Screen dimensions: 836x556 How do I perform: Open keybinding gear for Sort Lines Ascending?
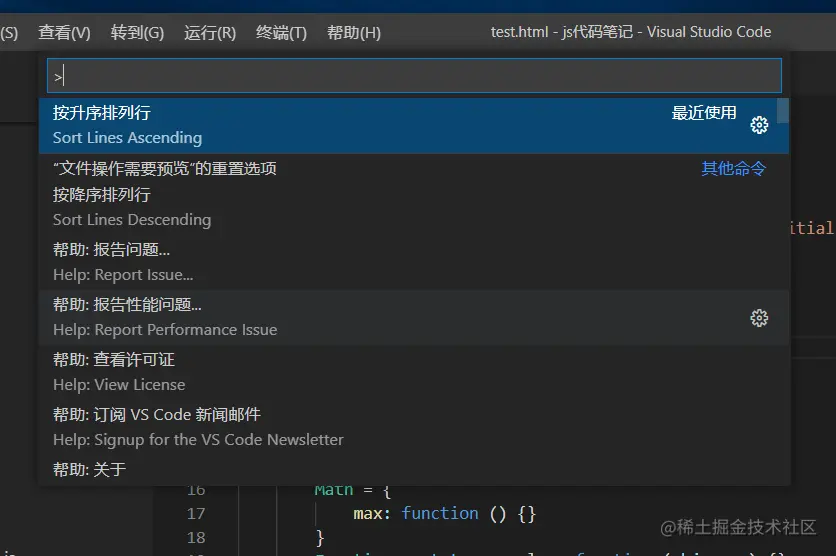[759, 125]
